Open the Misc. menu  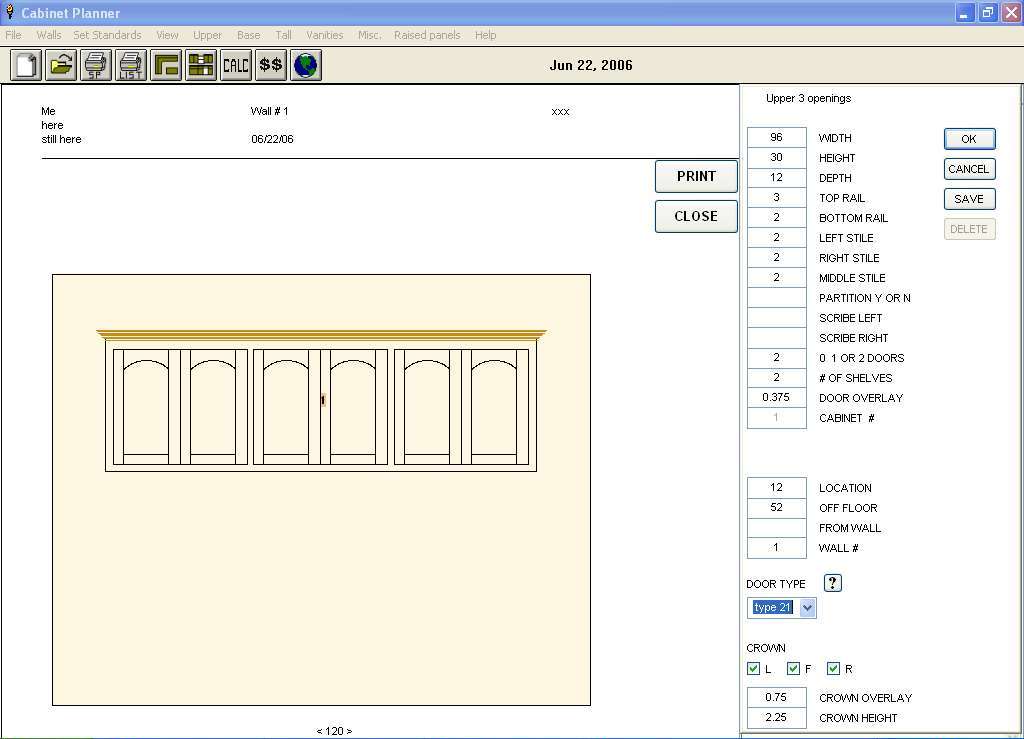pyautogui.click(x=370, y=35)
